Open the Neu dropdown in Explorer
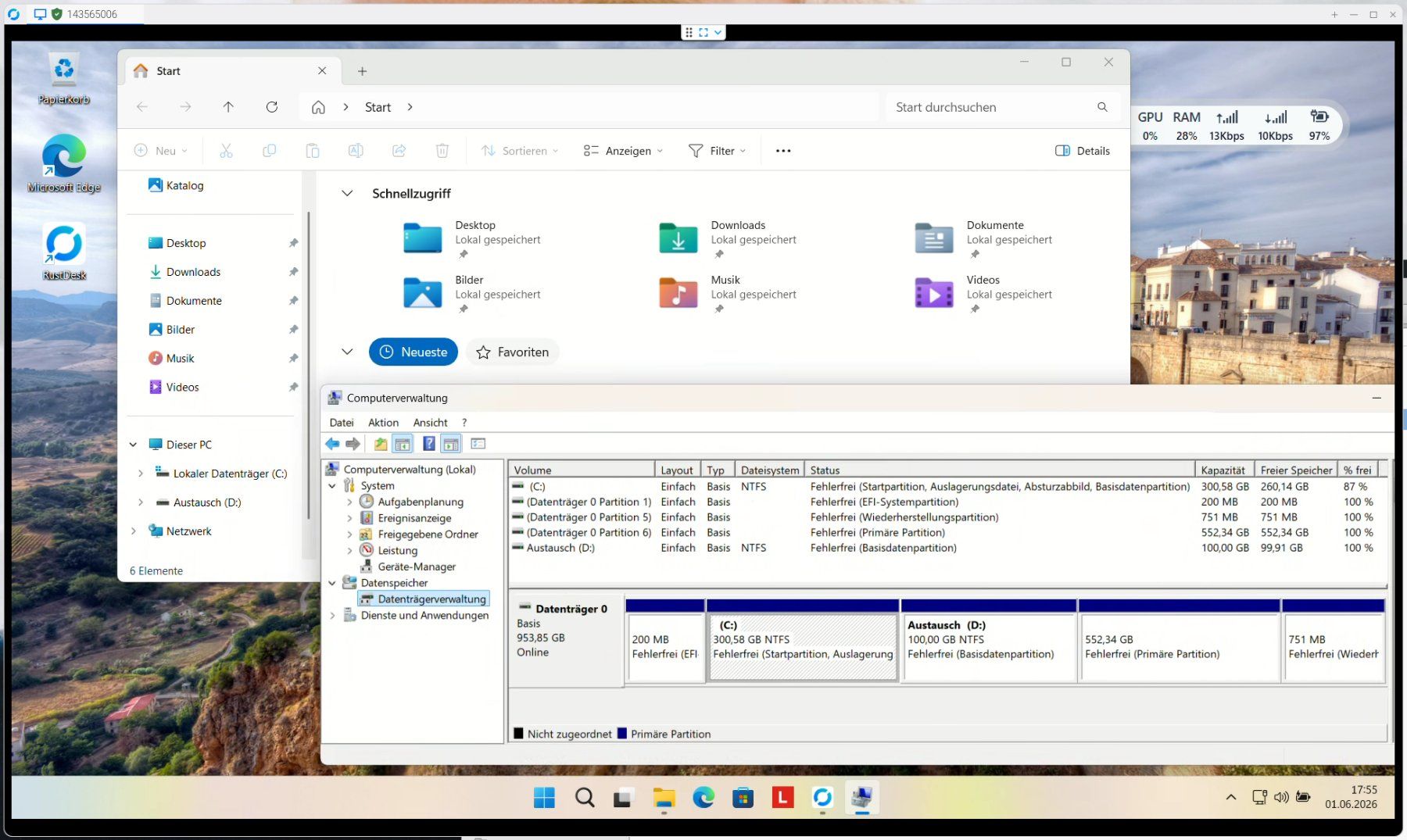Screen dimensions: 1407x840 click(x=161, y=151)
